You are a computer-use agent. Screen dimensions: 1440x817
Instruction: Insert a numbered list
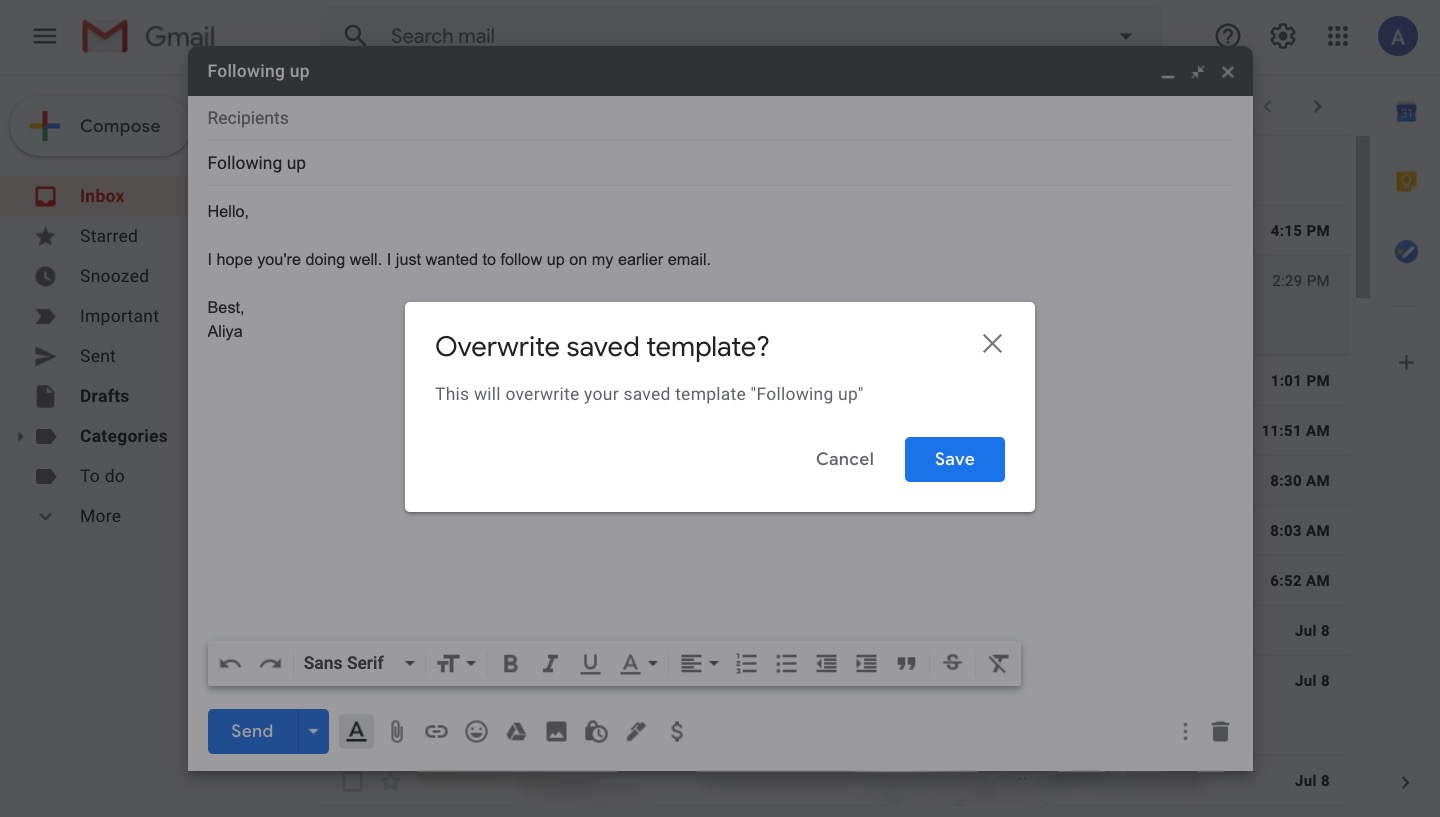point(746,664)
